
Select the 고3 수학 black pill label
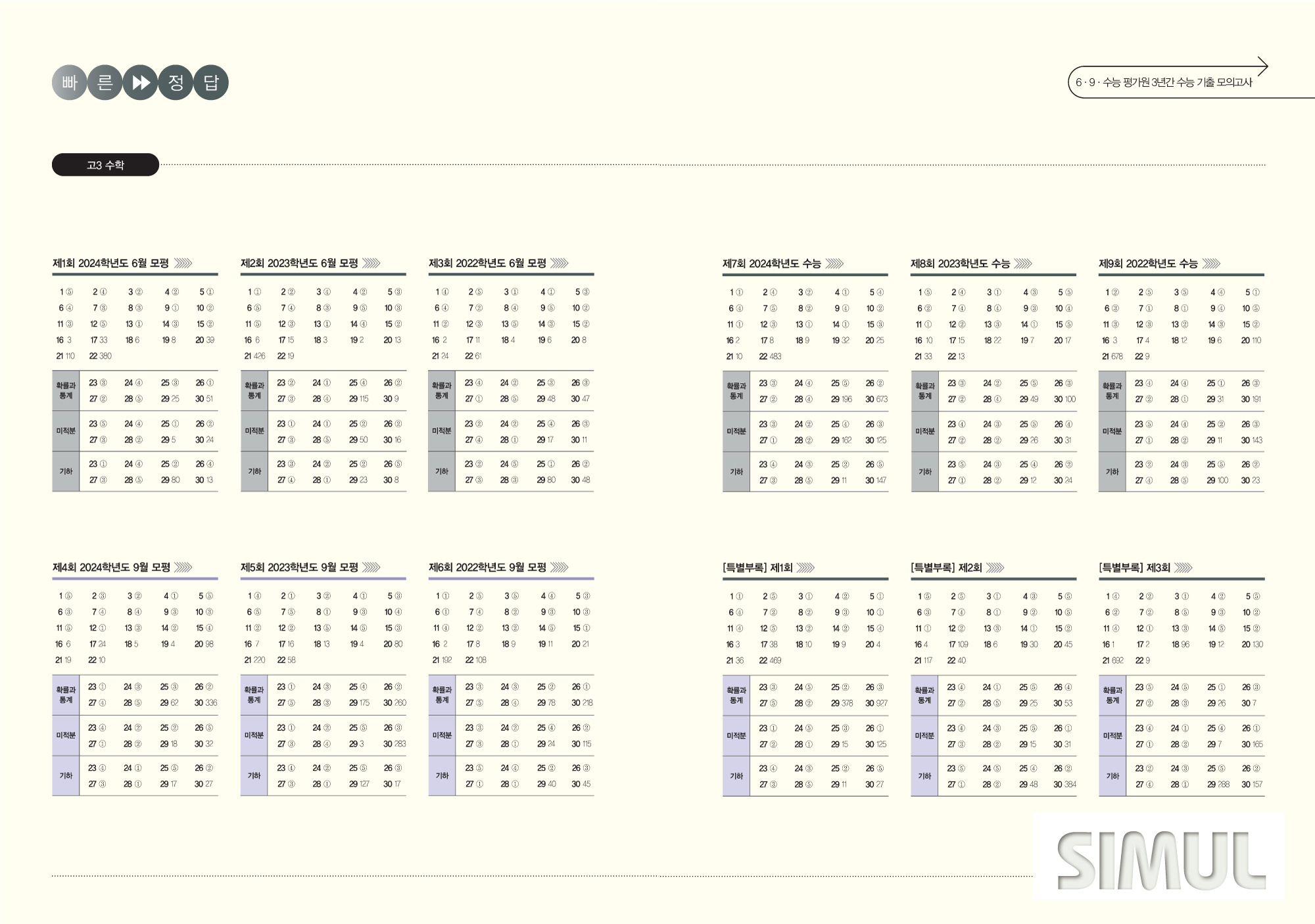(x=105, y=165)
